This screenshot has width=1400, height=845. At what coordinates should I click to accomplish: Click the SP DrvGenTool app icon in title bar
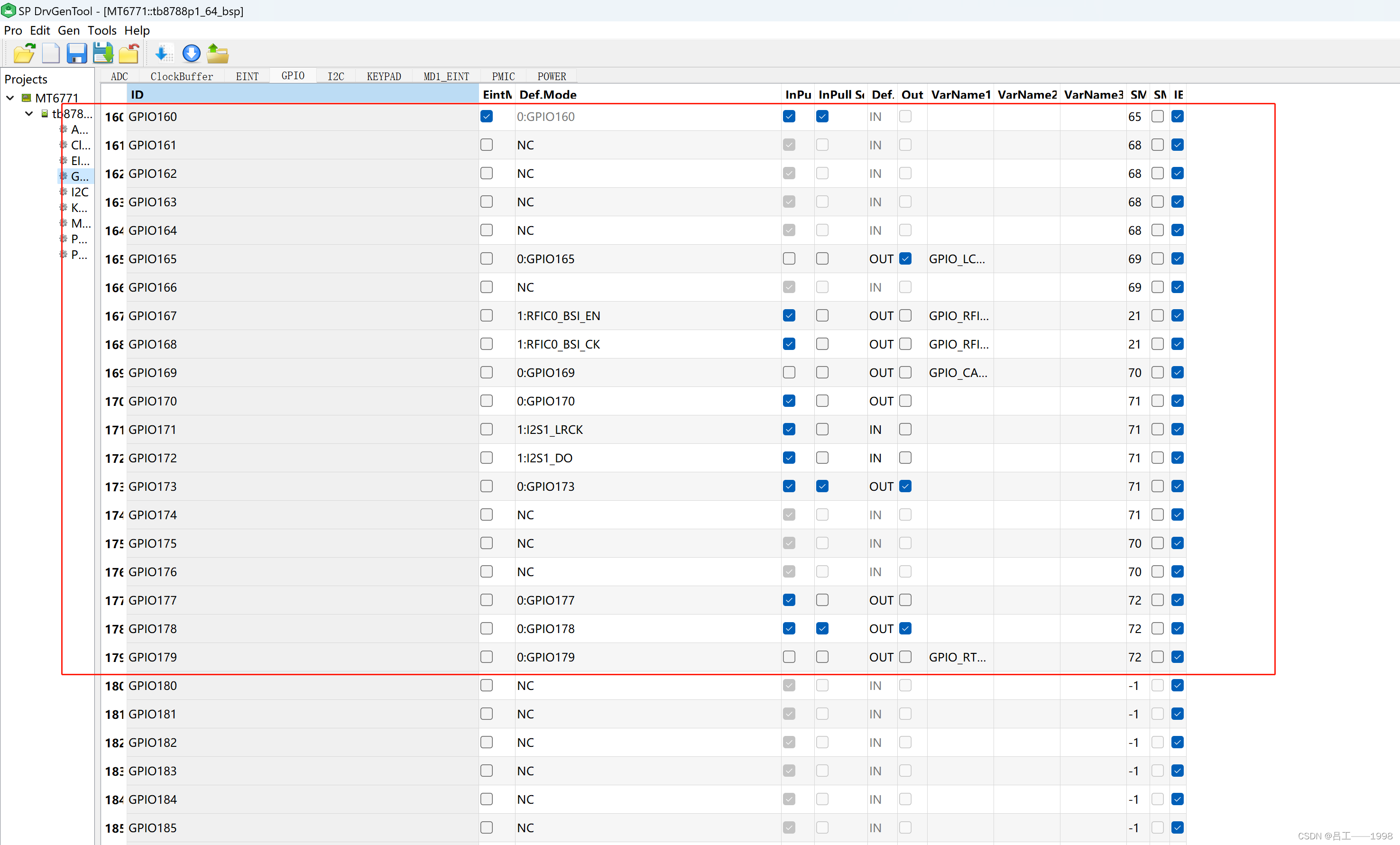(x=9, y=10)
